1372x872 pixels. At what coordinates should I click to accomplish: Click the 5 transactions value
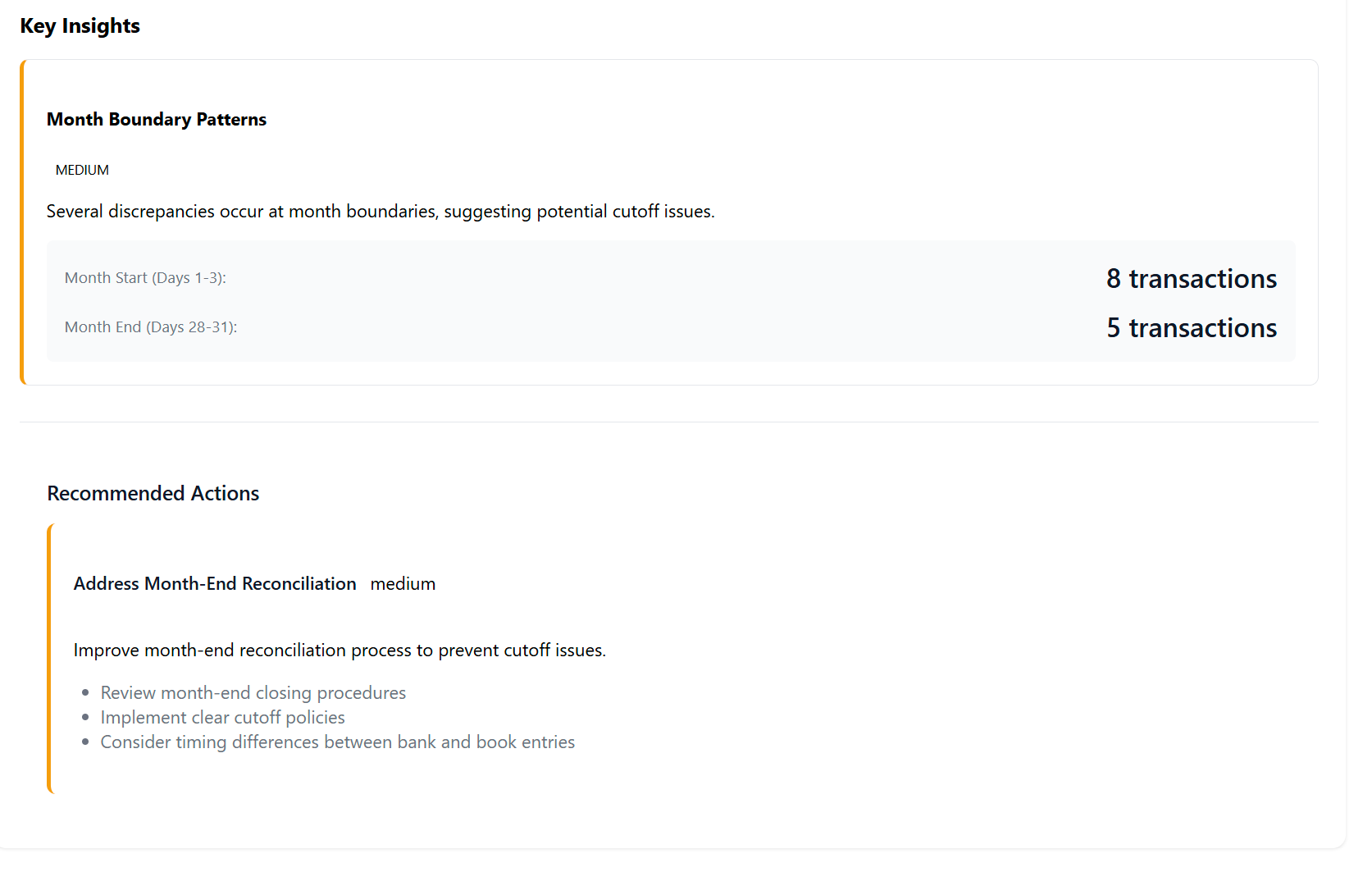point(1191,328)
